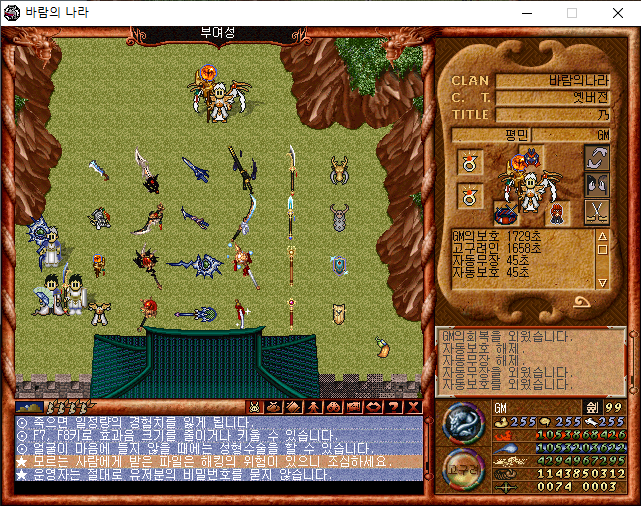641x506 pixels.
Task: Open the lips emotion icon
Action: [x=373, y=407]
